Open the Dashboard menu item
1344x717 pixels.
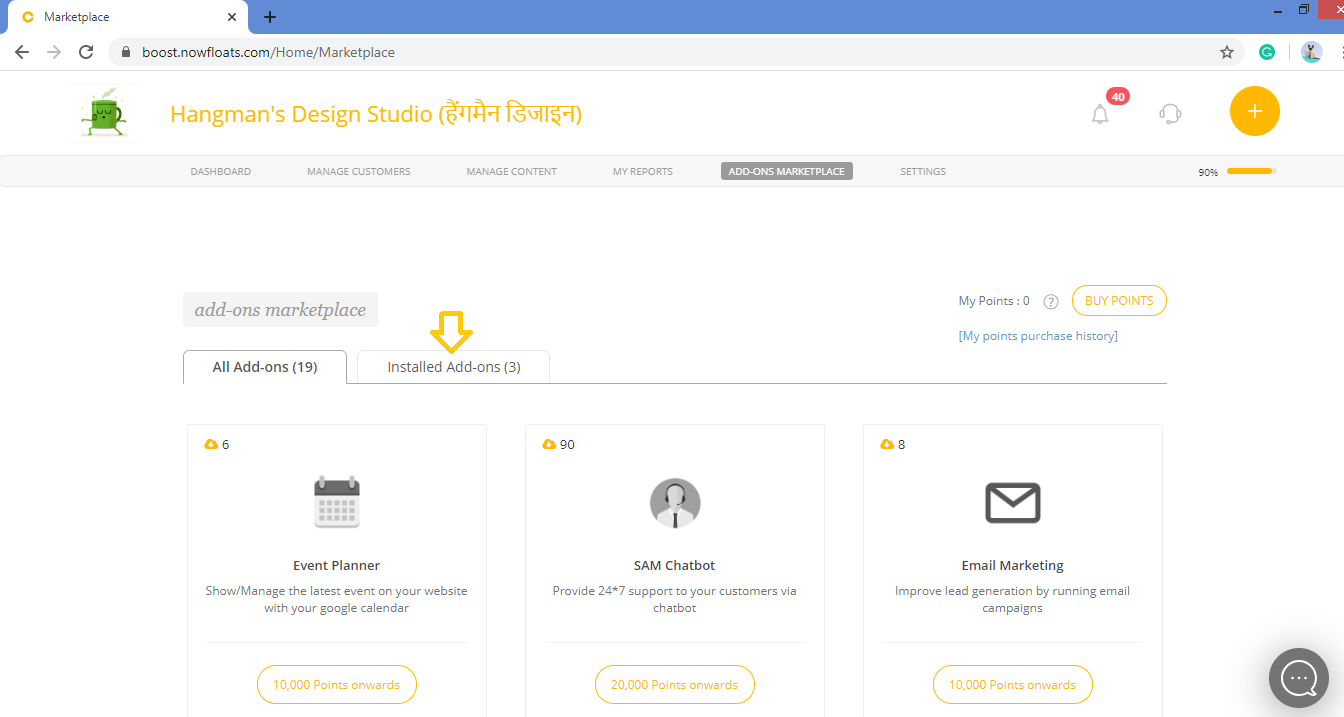(x=220, y=171)
